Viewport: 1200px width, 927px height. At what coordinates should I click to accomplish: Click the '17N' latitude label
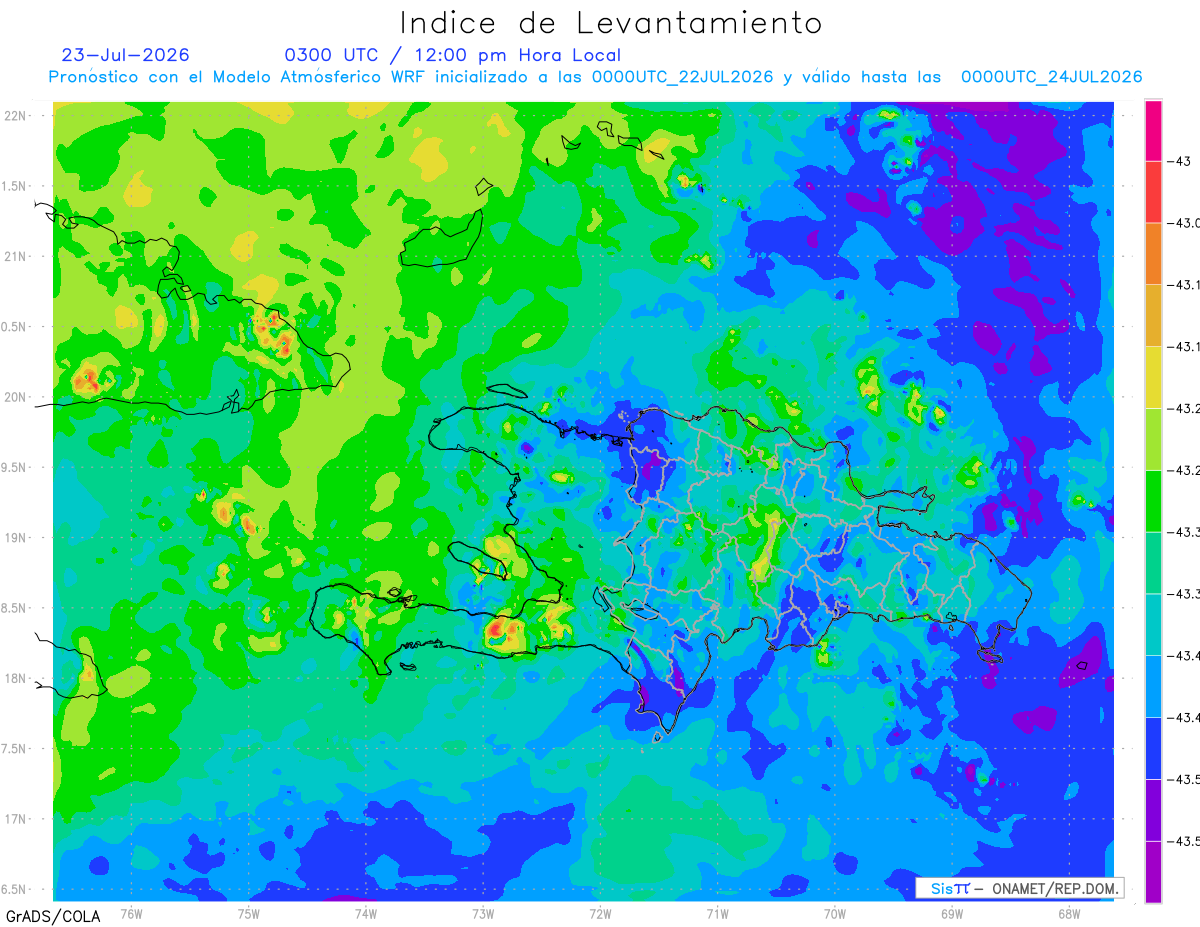coord(17,819)
